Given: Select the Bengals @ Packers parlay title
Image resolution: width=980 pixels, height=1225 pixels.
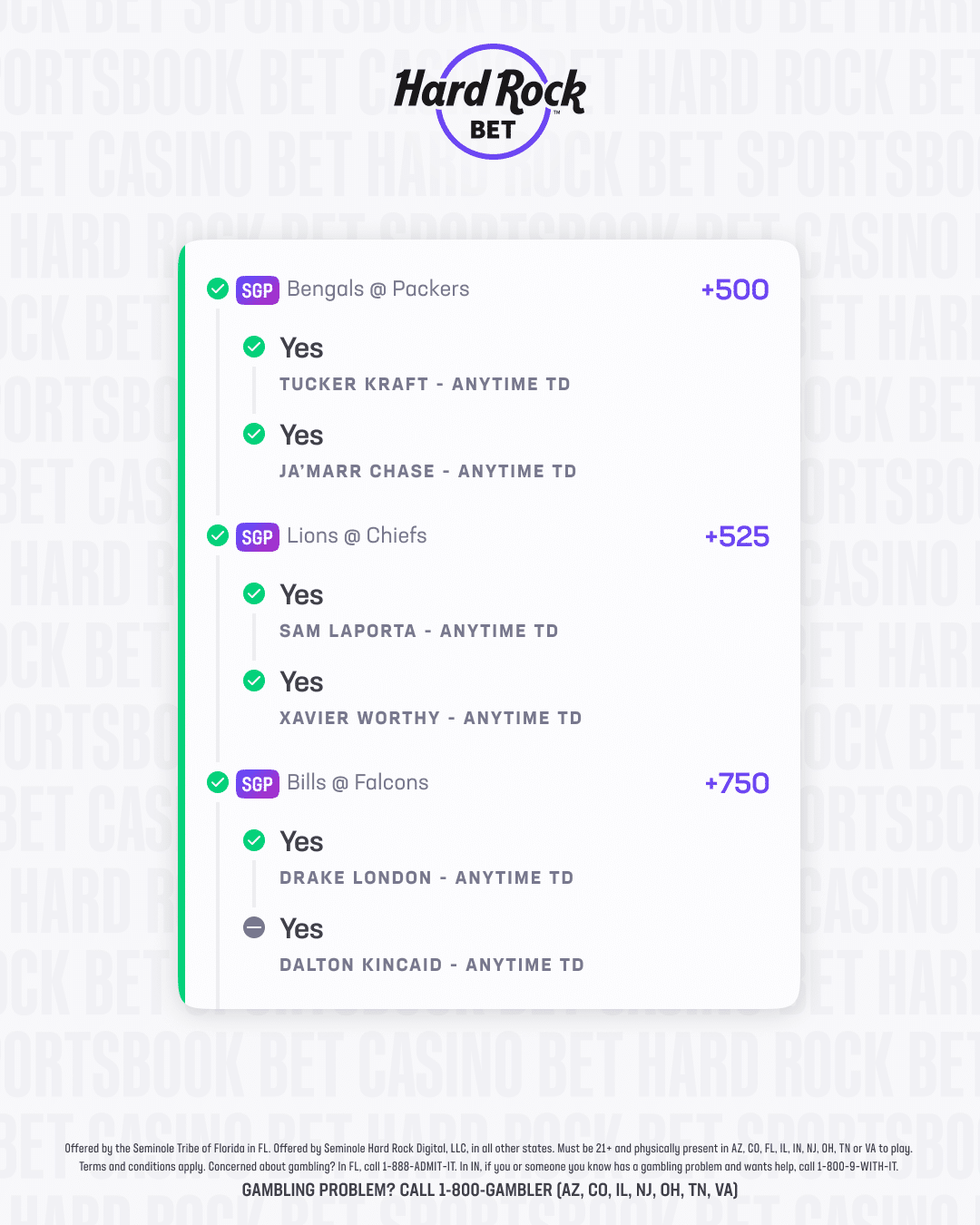Looking at the screenshot, I should [377, 289].
